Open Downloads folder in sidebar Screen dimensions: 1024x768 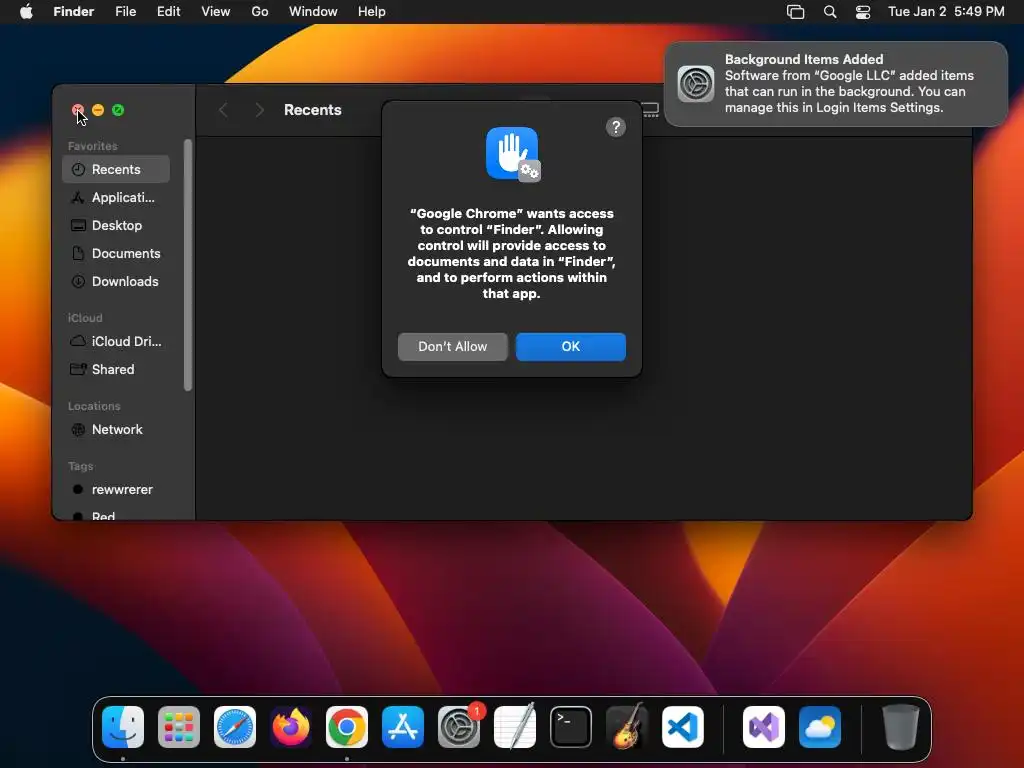coord(116,281)
